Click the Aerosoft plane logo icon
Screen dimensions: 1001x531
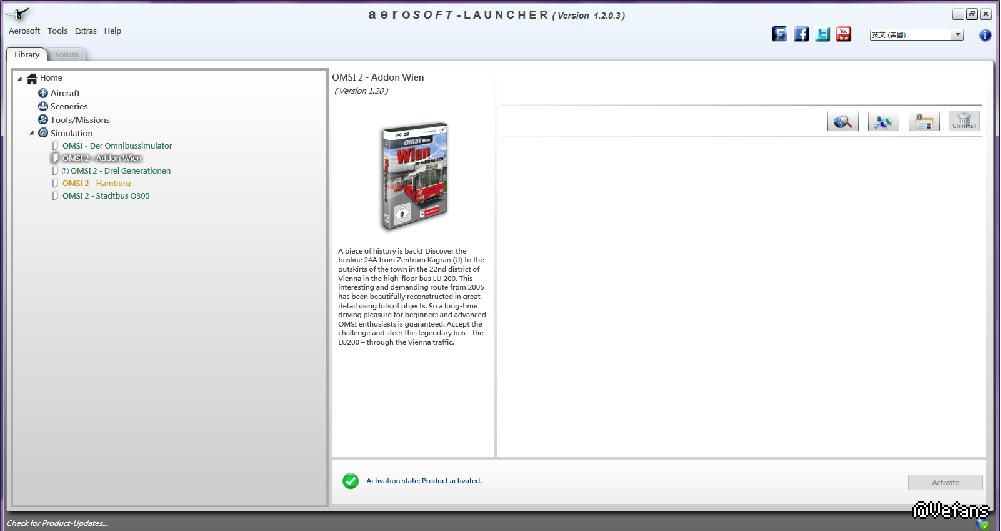19,13
